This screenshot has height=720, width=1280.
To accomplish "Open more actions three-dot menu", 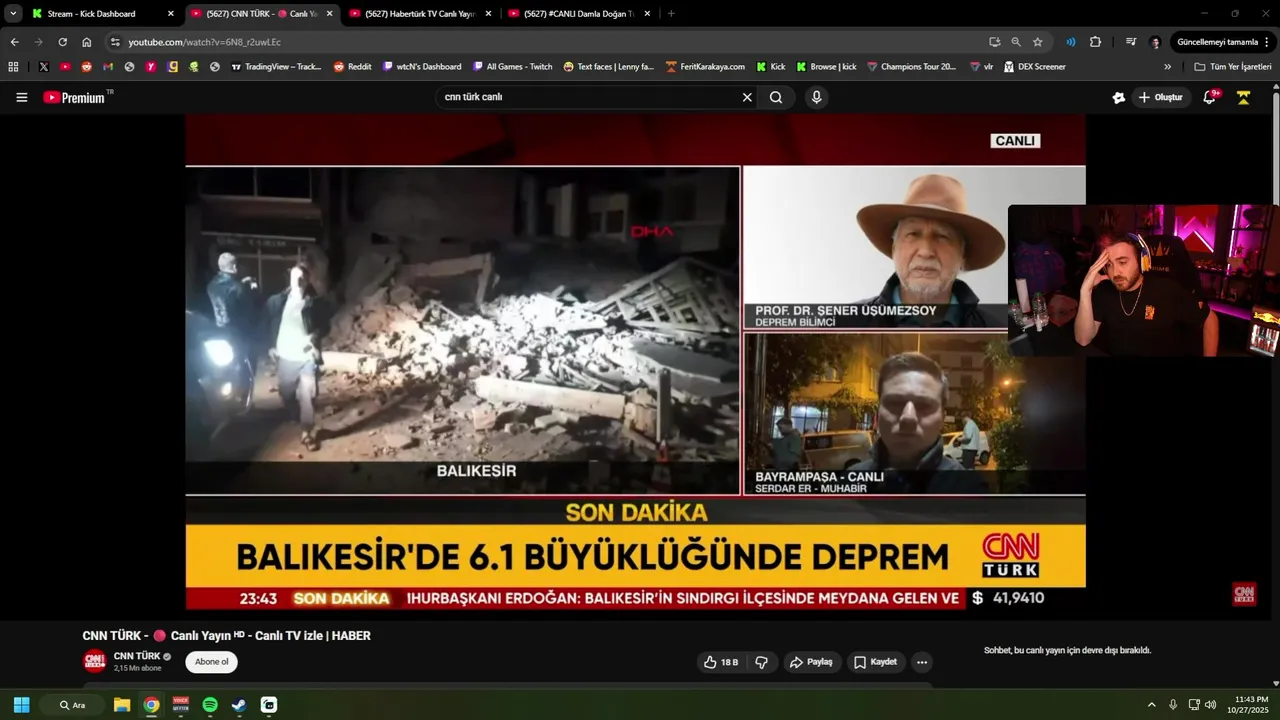I will [922, 662].
